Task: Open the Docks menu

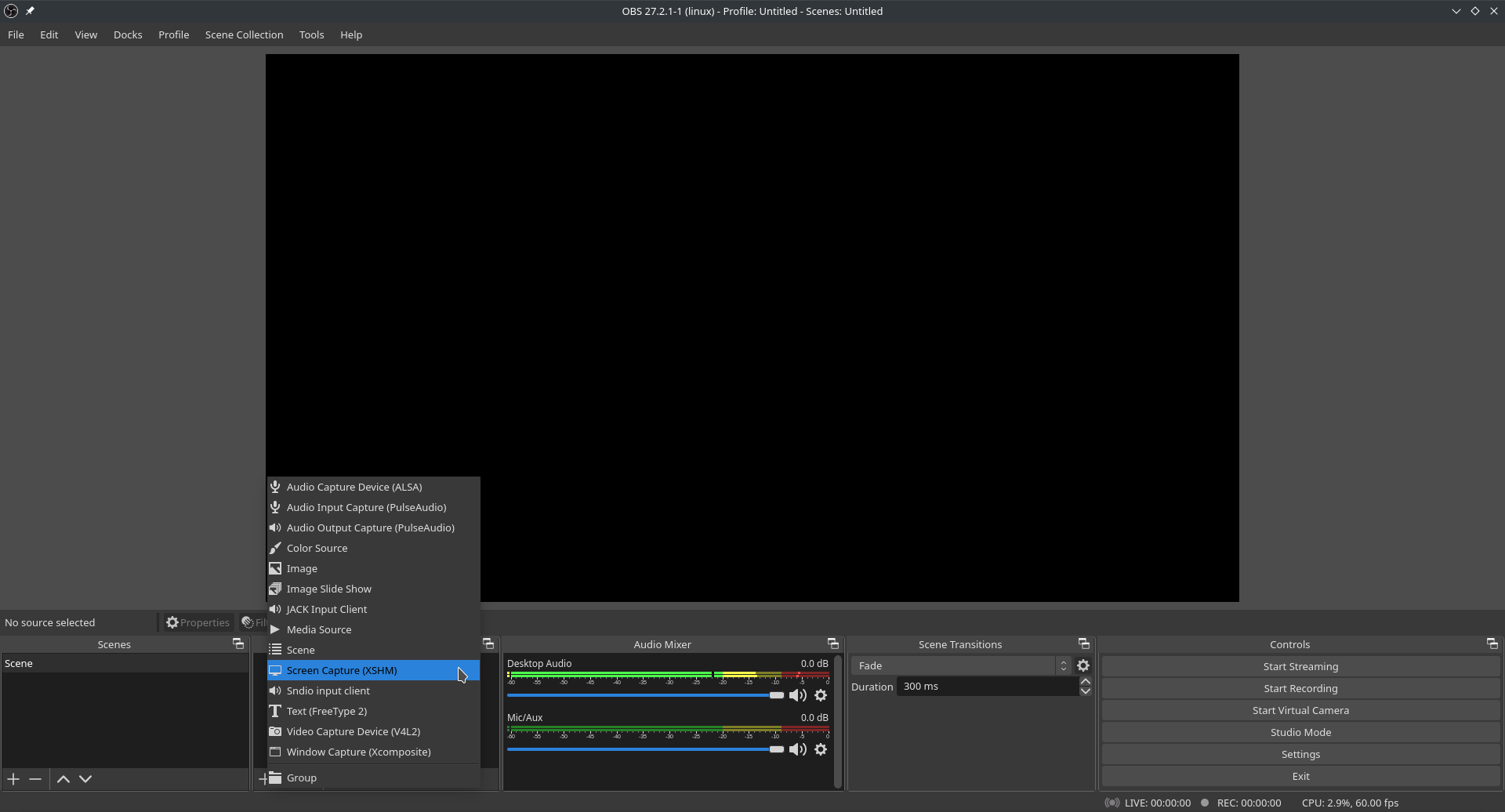Action: (x=128, y=34)
